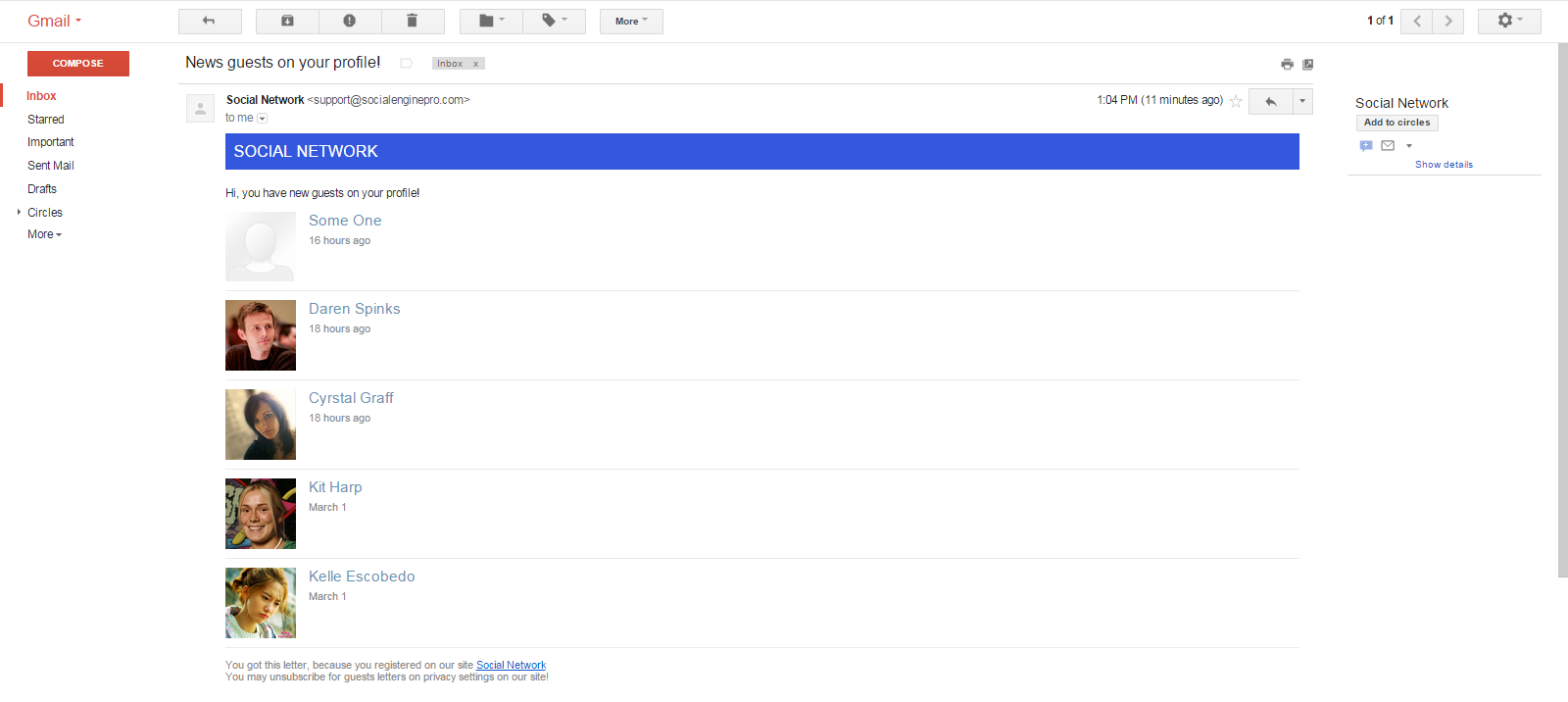Open the Important folder

click(x=51, y=142)
